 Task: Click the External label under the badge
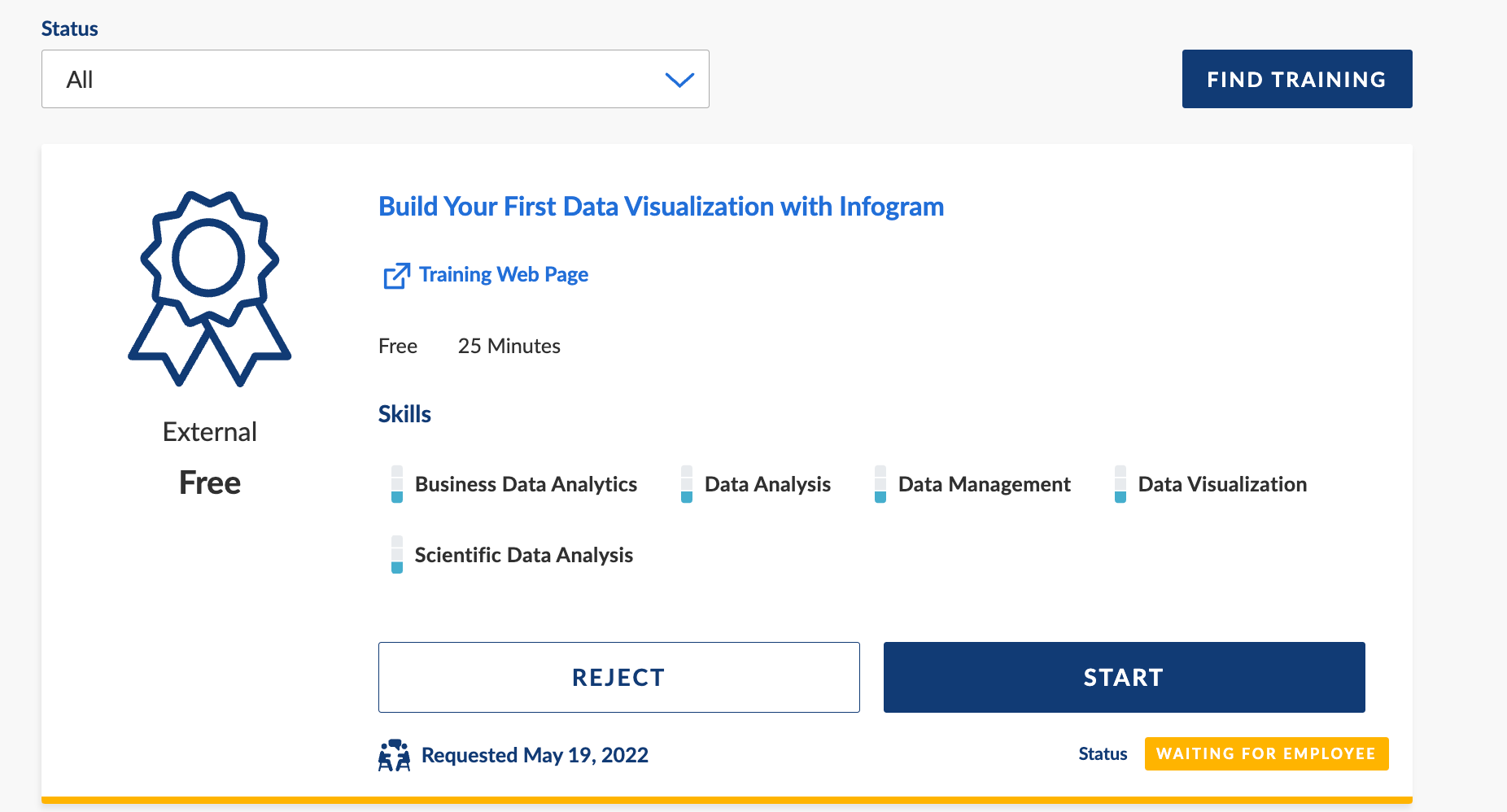click(210, 432)
